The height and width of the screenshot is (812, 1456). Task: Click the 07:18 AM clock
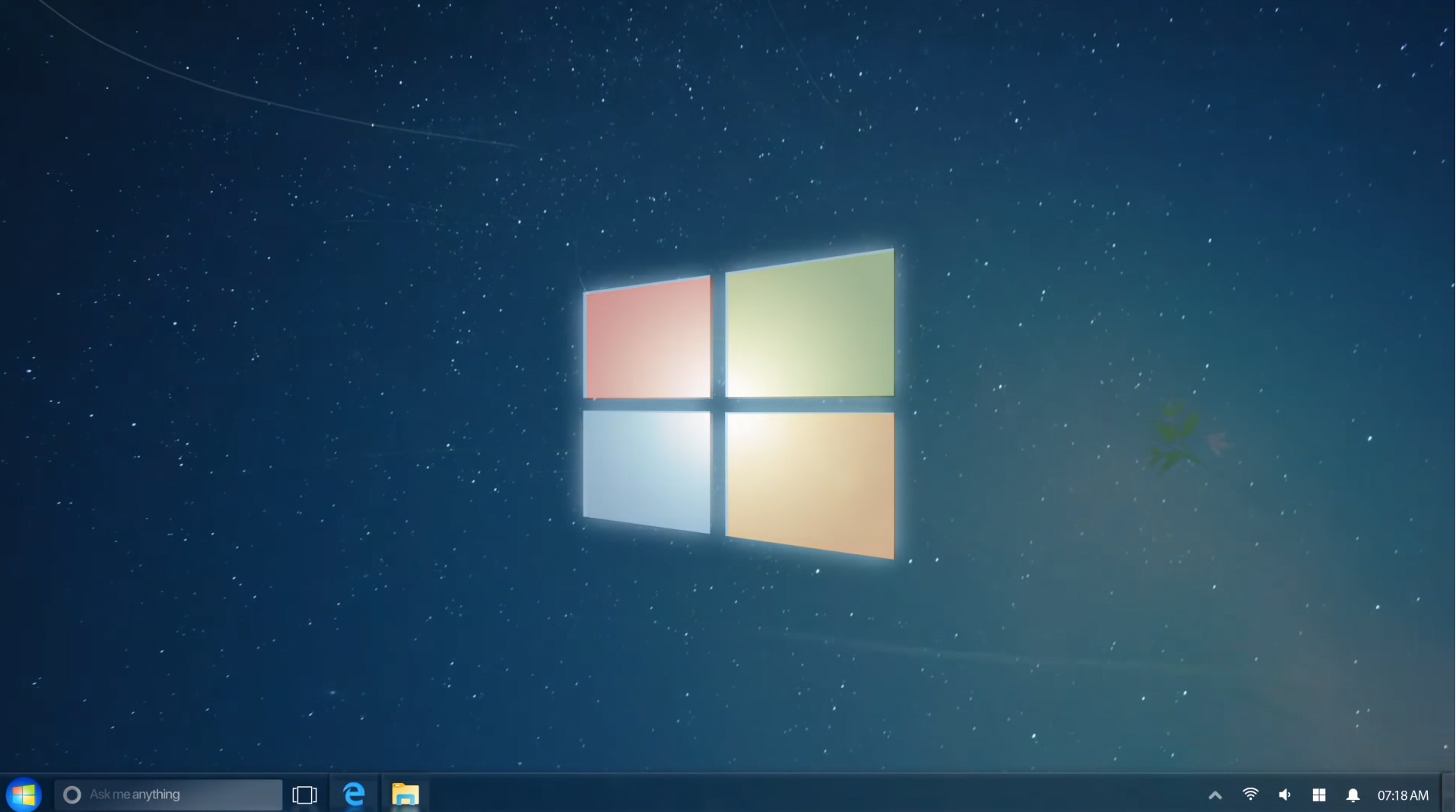click(x=1403, y=795)
